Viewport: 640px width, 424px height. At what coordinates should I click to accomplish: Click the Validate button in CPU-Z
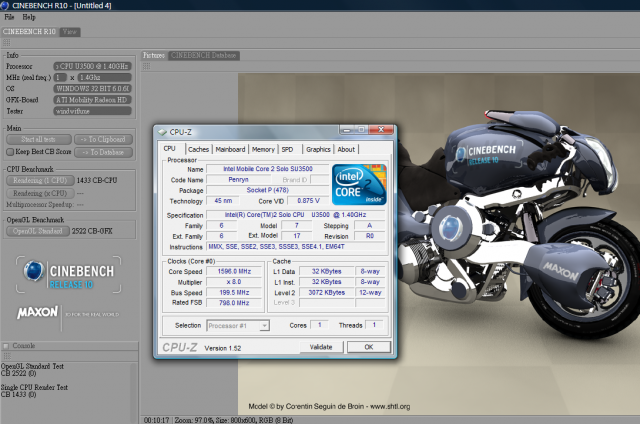click(321, 347)
